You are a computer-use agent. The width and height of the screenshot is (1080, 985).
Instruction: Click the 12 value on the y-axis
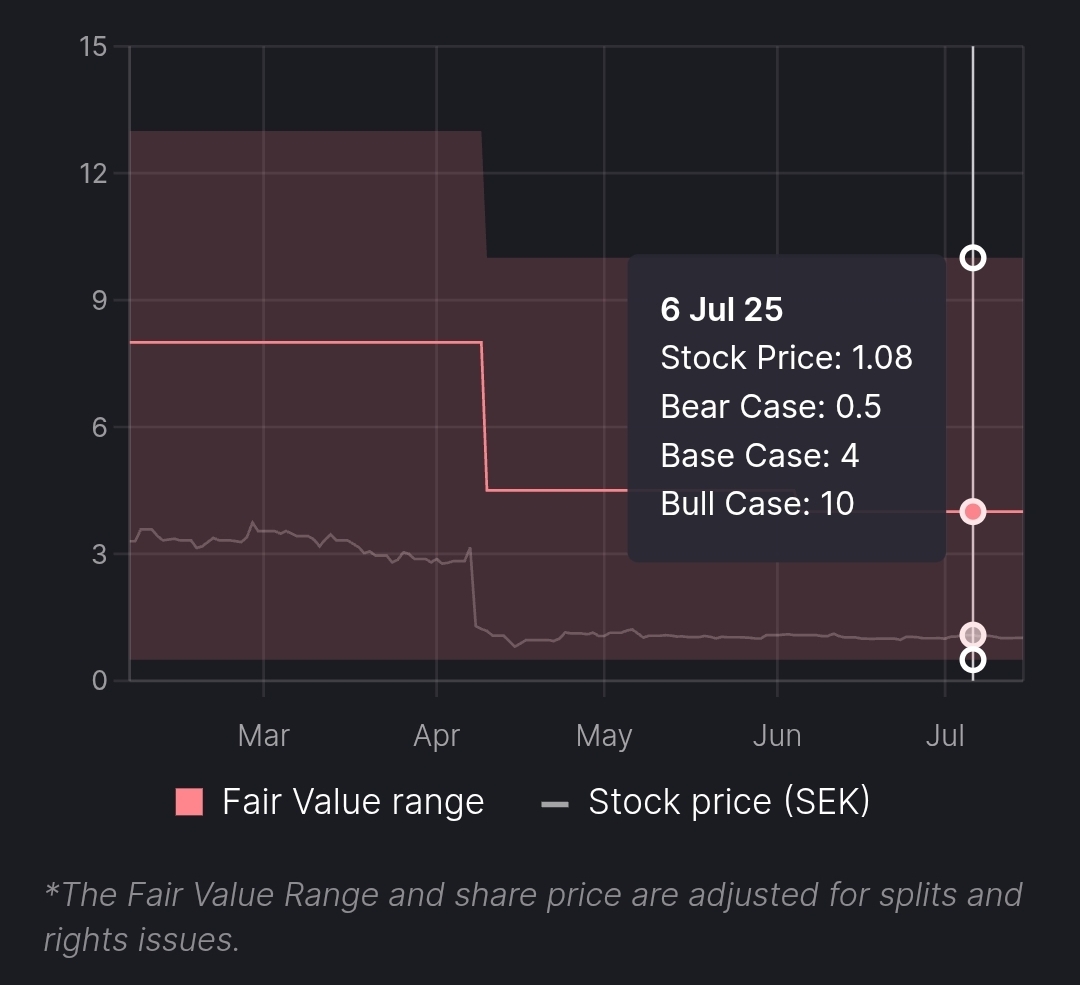[95, 174]
